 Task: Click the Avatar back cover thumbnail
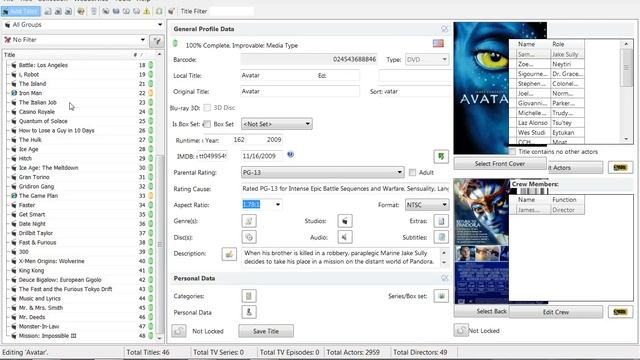(x=481, y=241)
